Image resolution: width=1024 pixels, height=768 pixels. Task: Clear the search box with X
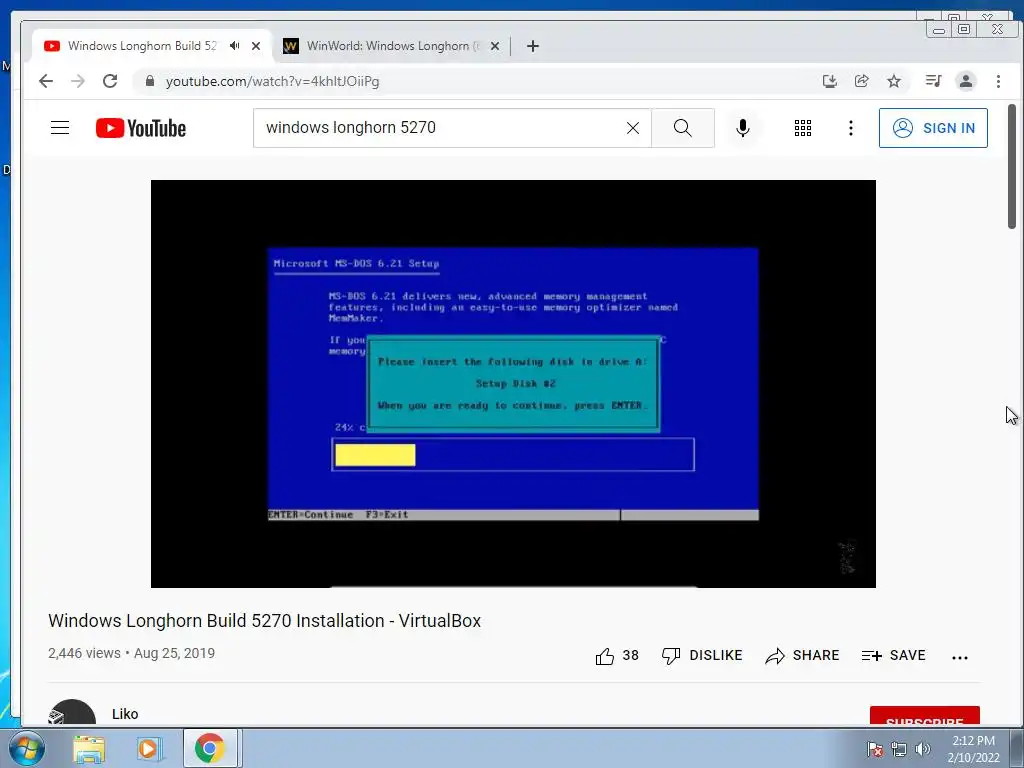633,128
